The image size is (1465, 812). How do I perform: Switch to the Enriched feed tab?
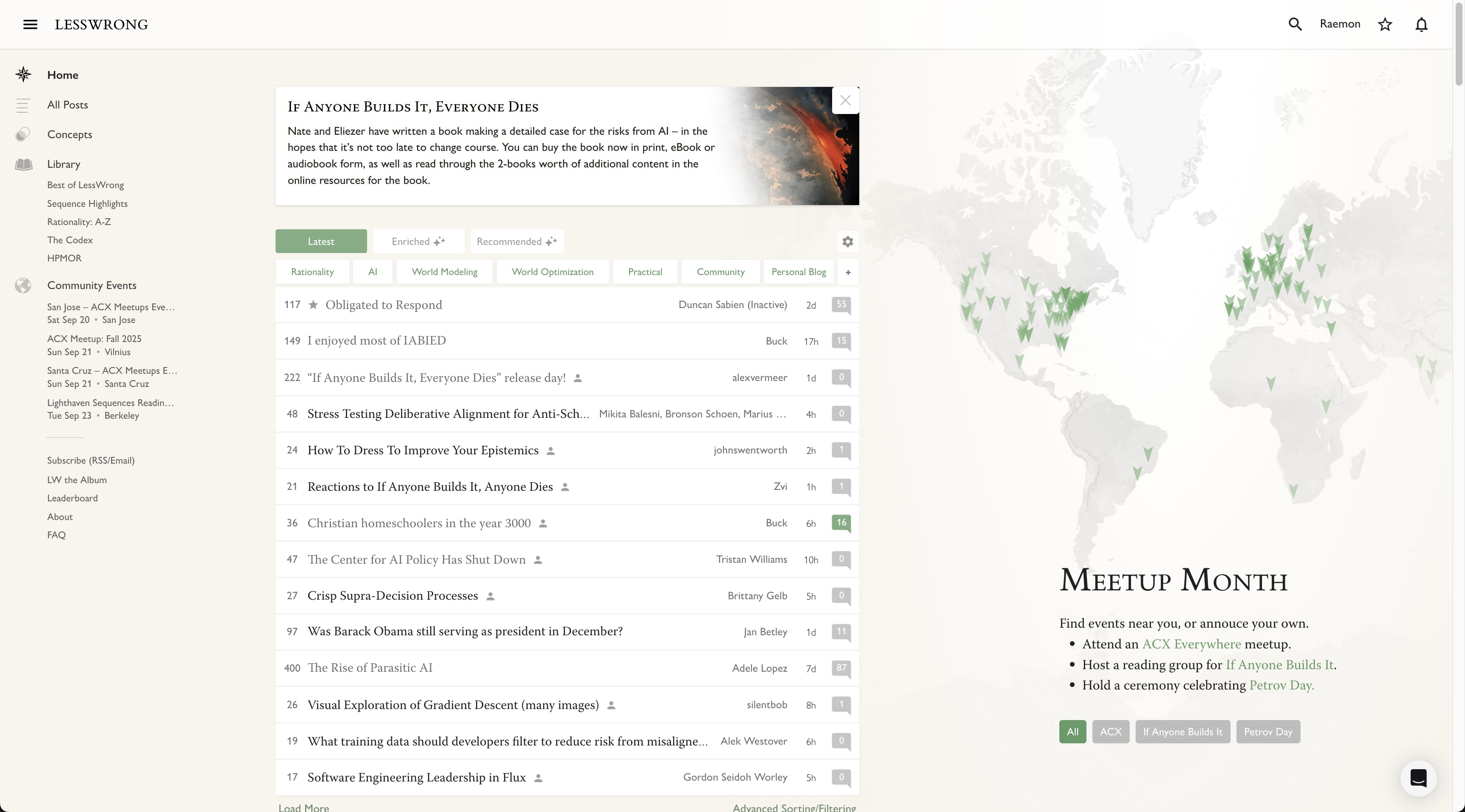tap(418, 242)
